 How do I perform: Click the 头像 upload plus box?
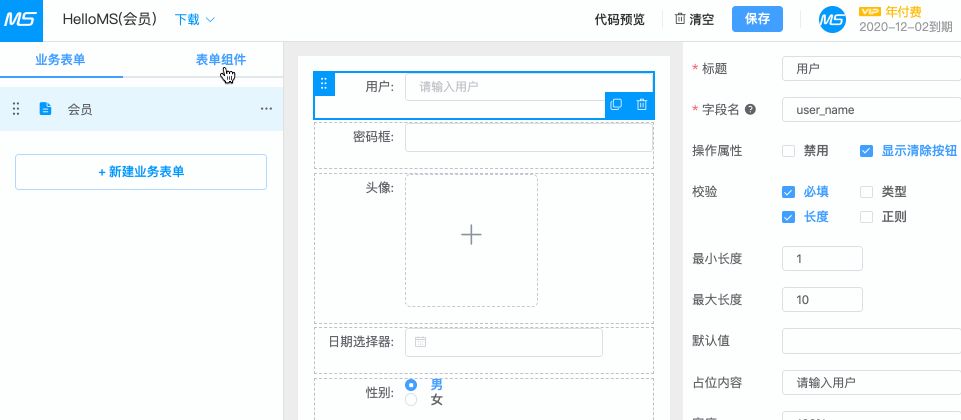[x=471, y=240]
